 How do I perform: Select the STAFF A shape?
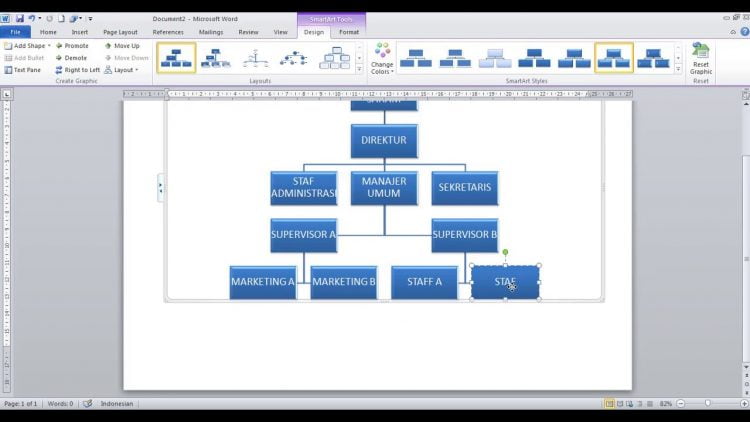424,282
